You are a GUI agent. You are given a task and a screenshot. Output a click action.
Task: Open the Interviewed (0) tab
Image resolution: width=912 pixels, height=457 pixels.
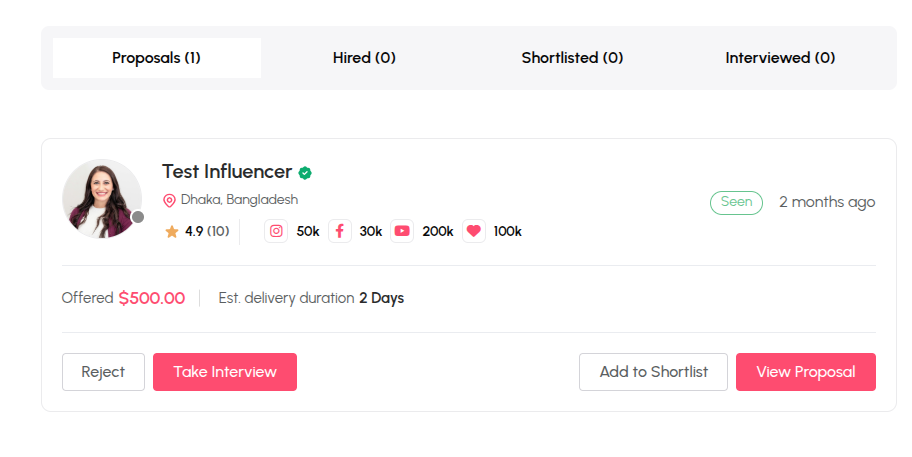coord(780,58)
